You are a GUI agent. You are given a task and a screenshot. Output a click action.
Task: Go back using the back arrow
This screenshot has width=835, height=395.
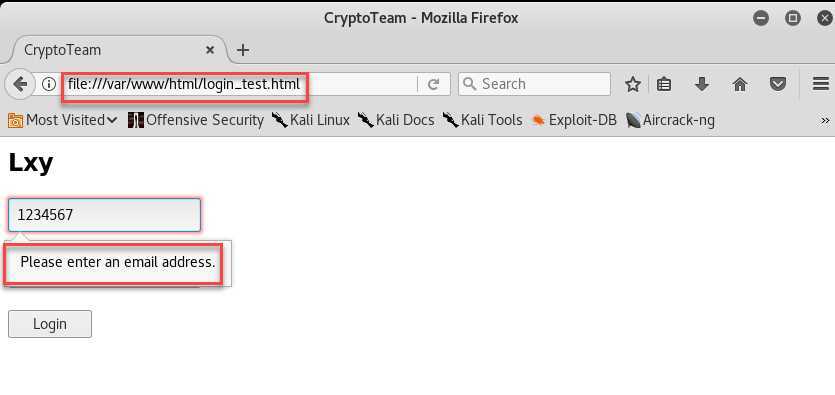(x=20, y=84)
